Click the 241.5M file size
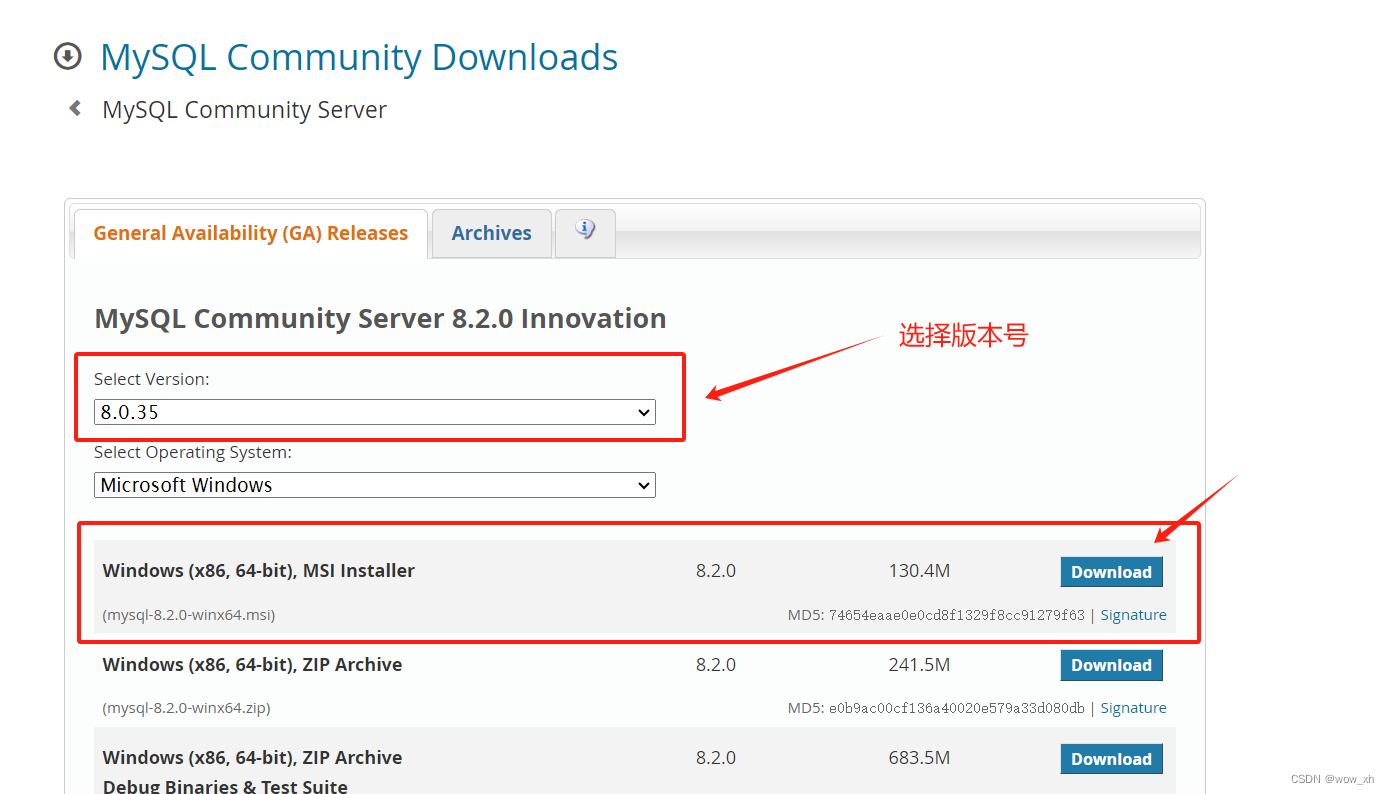The width and height of the screenshot is (1389, 794). [x=919, y=664]
